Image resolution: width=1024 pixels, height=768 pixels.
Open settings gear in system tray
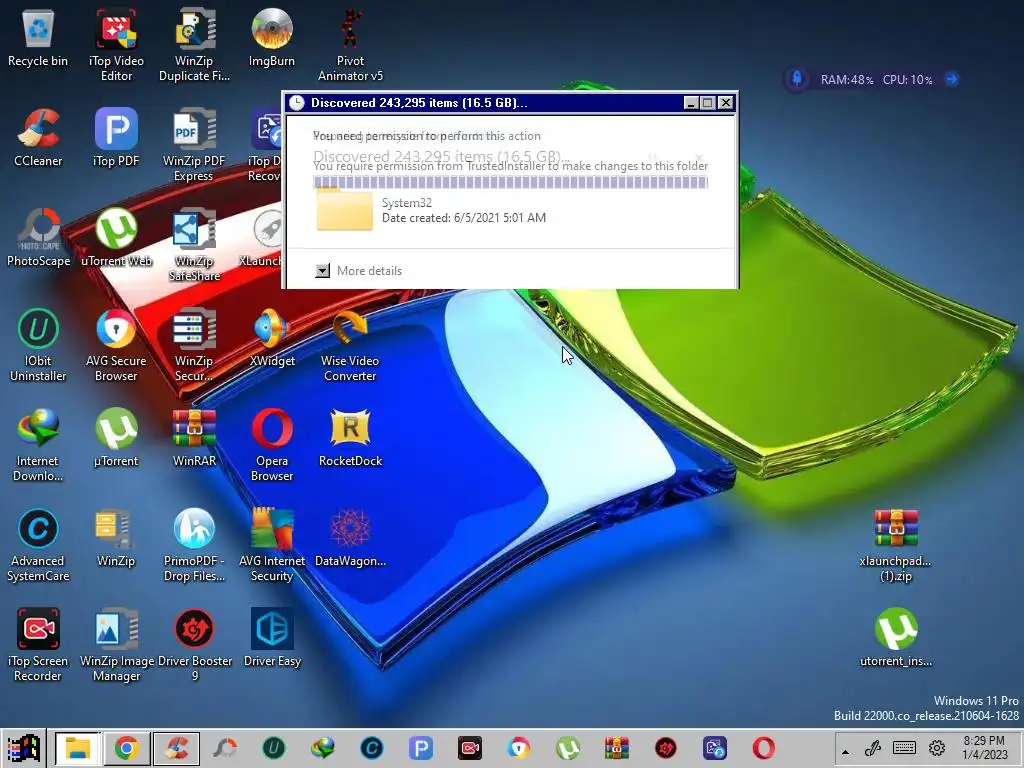[x=937, y=748]
